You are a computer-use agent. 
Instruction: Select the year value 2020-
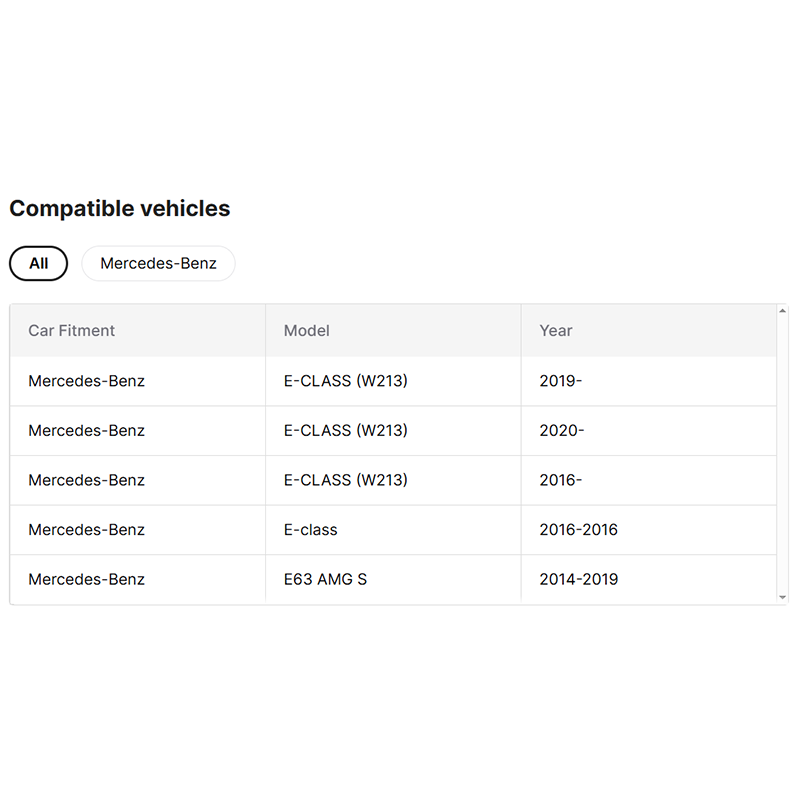[562, 431]
